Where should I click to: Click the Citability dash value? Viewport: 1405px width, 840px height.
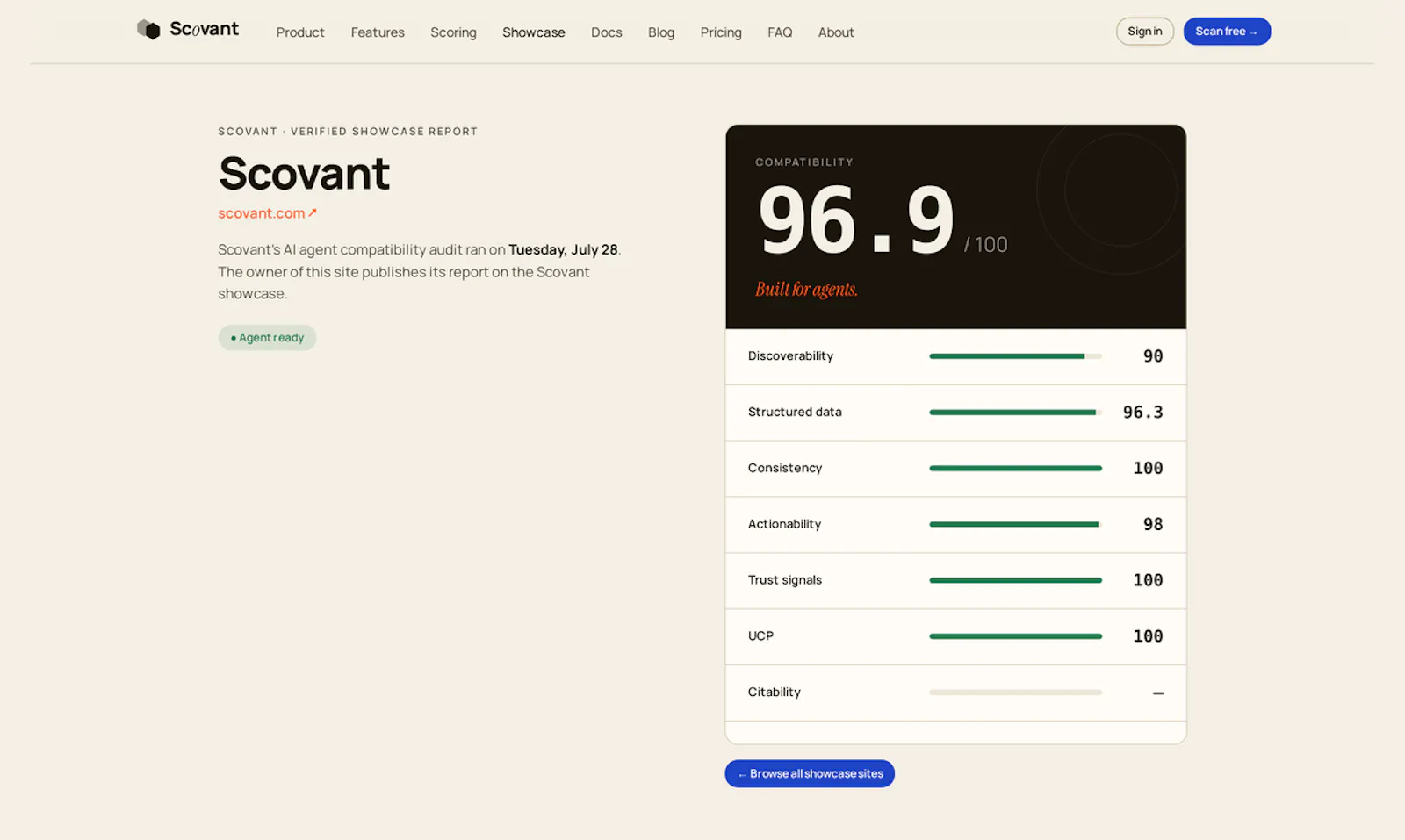[1158, 693]
